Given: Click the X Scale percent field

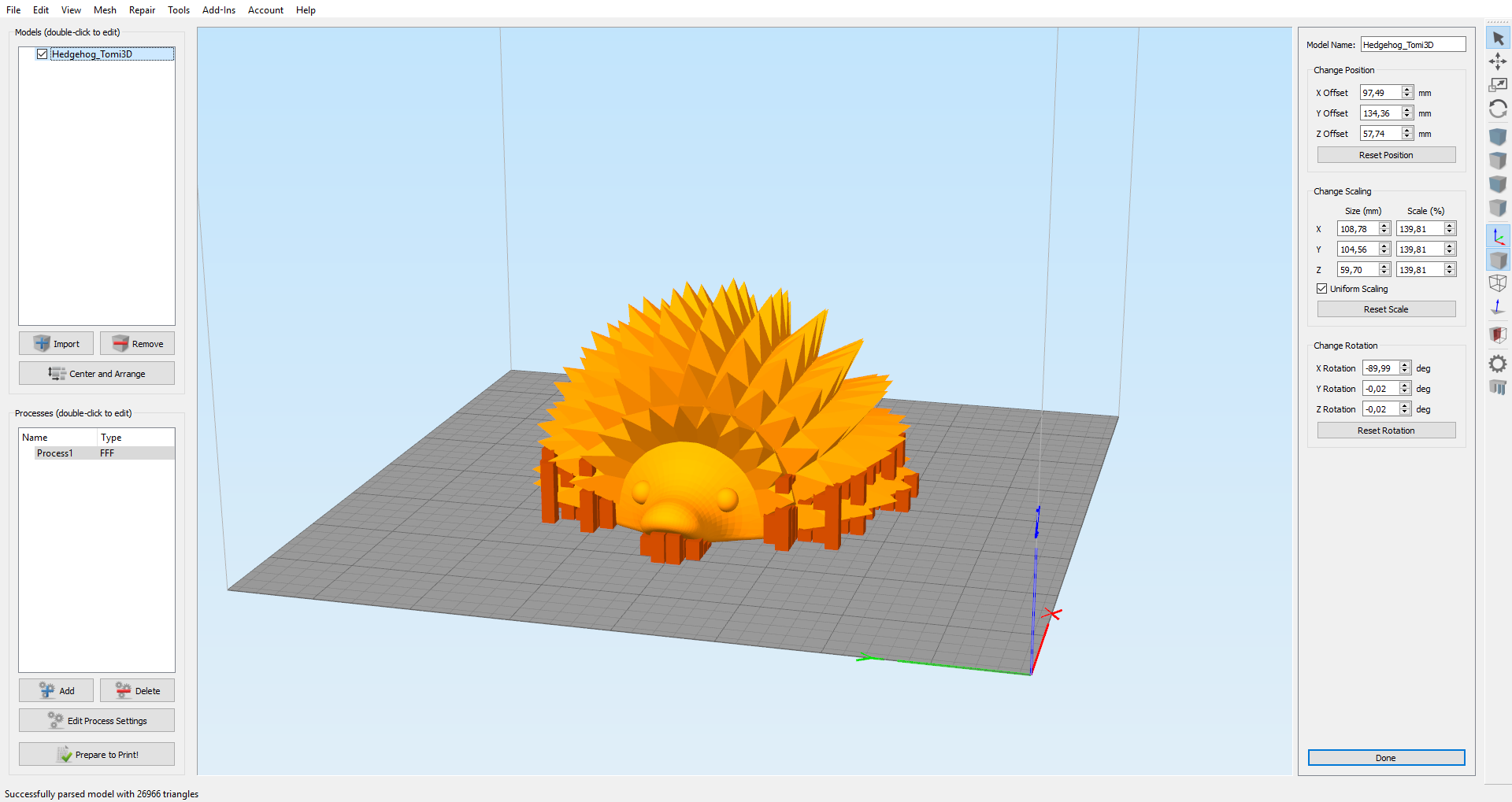Looking at the screenshot, I should pyautogui.click(x=1420, y=229).
